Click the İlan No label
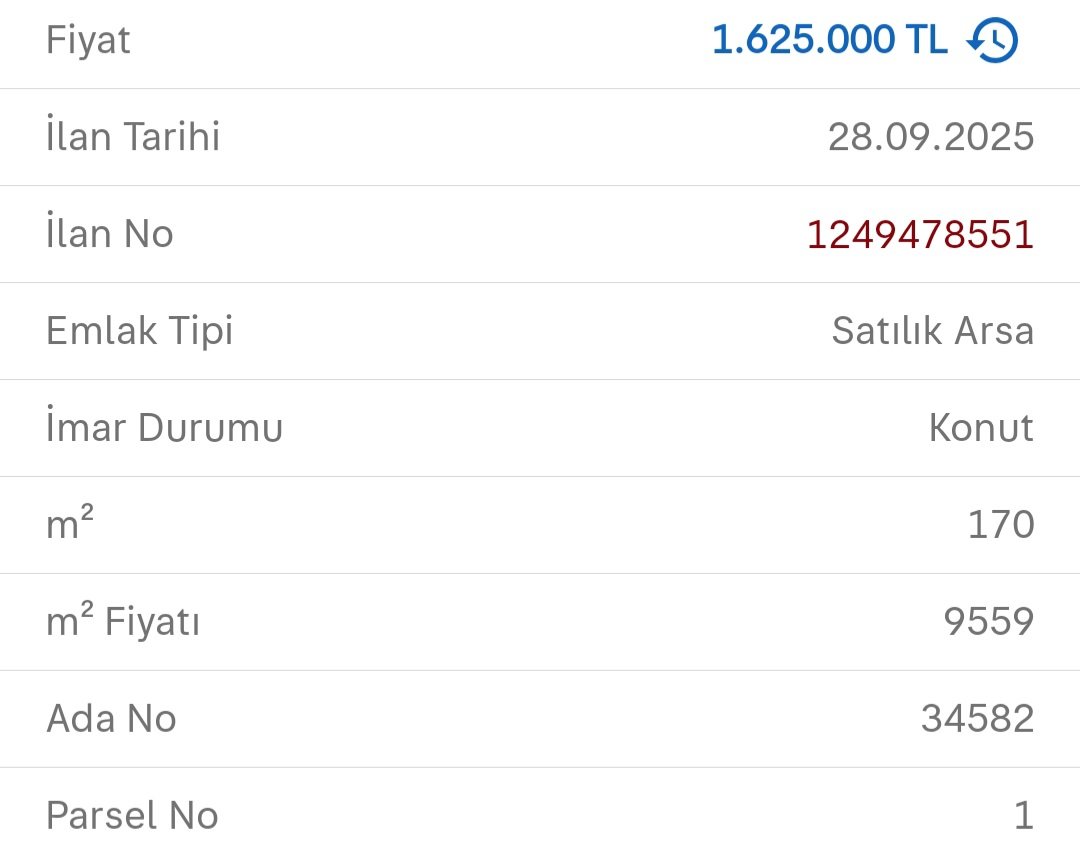Viewport: 1080px width, 860px height. coord(110,234)
